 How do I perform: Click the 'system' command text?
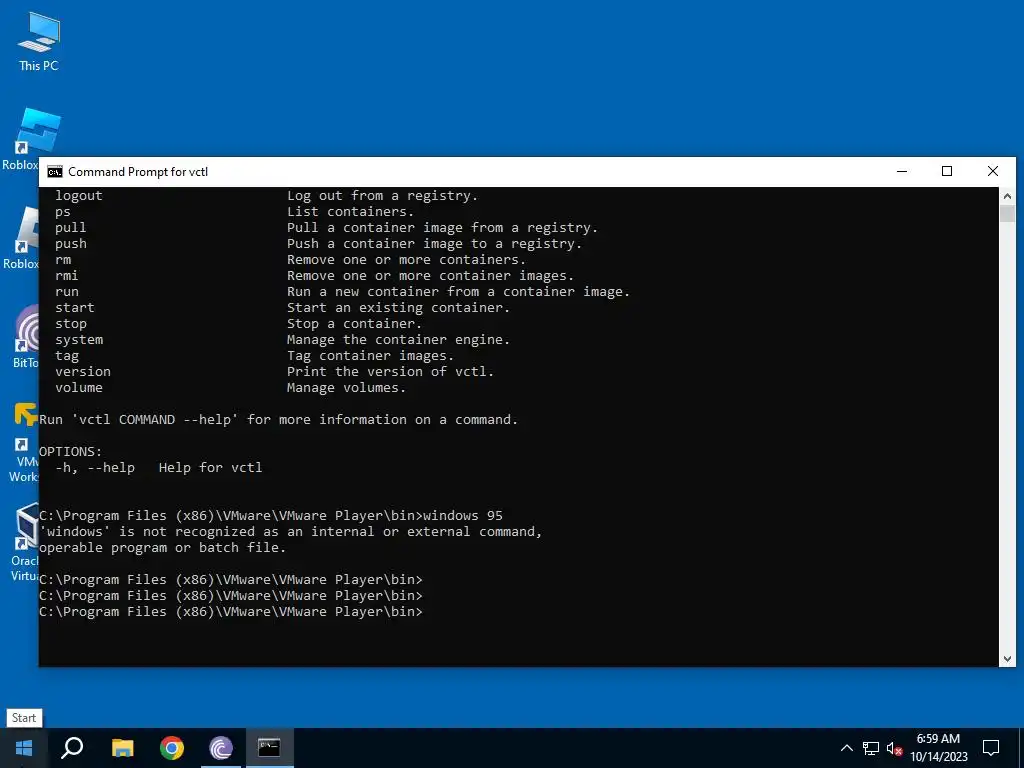click(78, 340)
